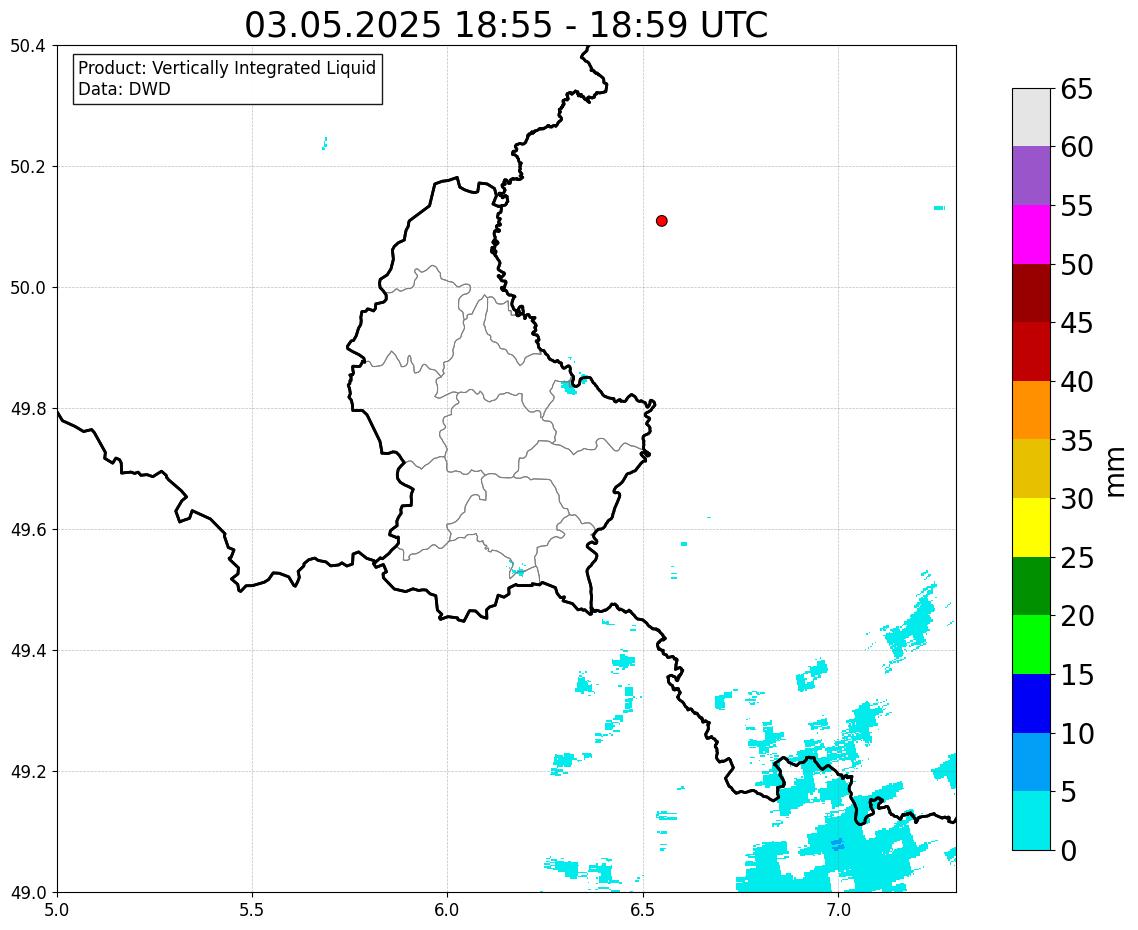This screenshot has width=1138, height=930.
Task: Pick the dark red 45-50 colorbar segment
Action: point(1031,293)
